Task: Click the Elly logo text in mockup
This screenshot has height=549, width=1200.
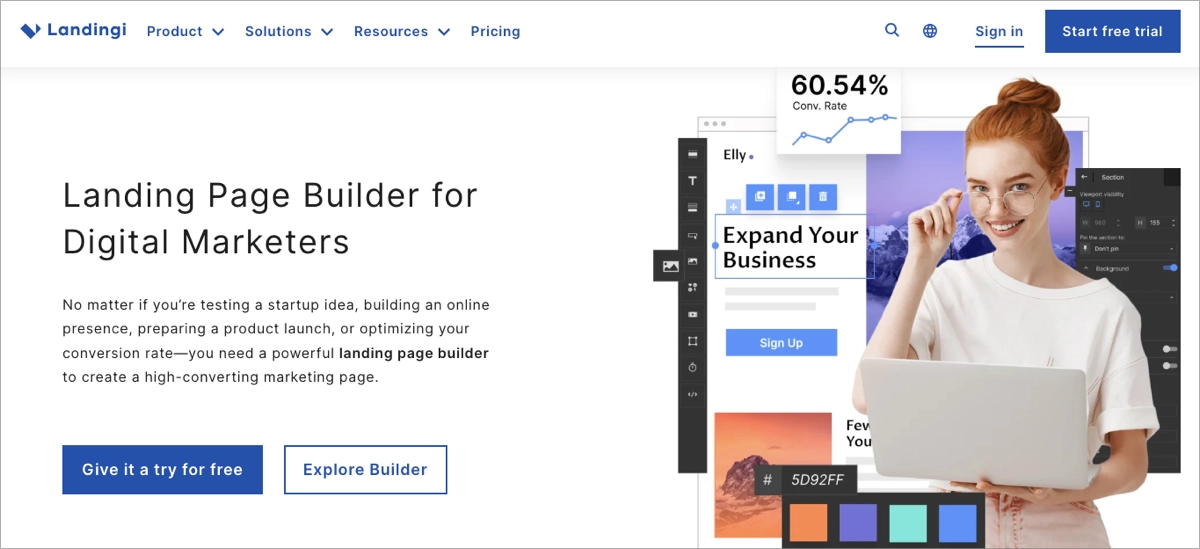Action: coord(737,155)
